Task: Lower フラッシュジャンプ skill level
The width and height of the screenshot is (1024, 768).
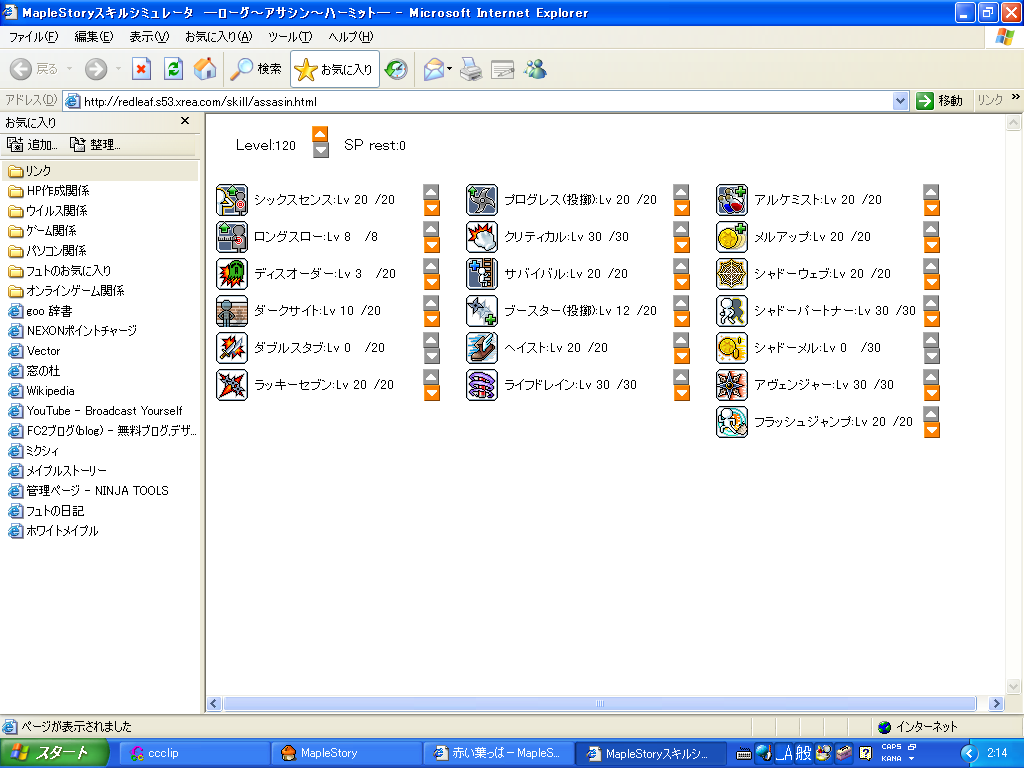Action: [x=931, y=430]
